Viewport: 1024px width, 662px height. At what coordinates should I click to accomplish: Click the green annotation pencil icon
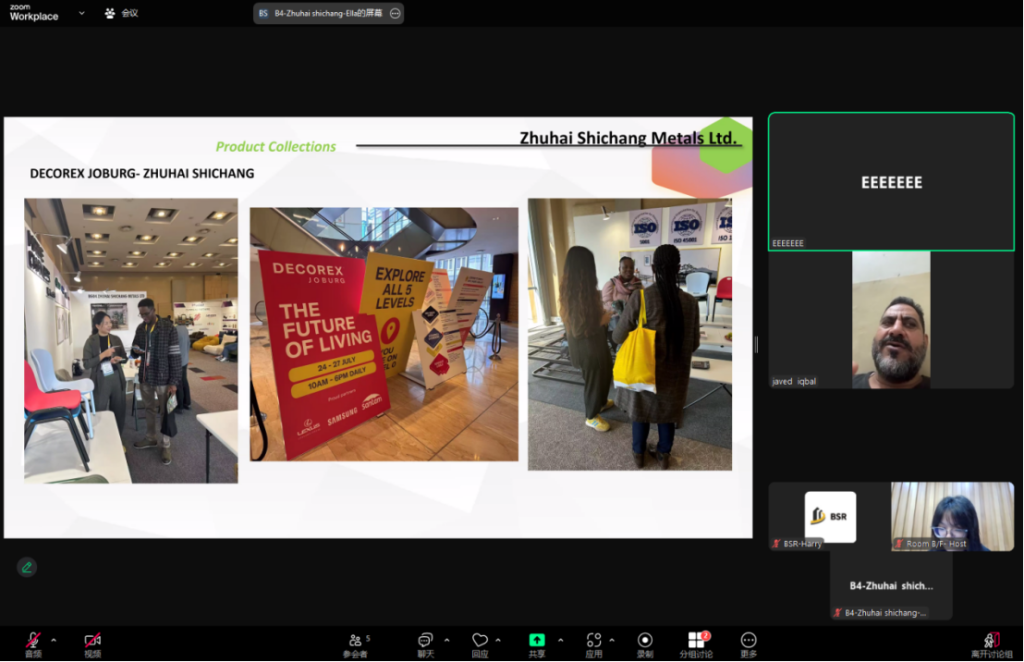(27, 567)
